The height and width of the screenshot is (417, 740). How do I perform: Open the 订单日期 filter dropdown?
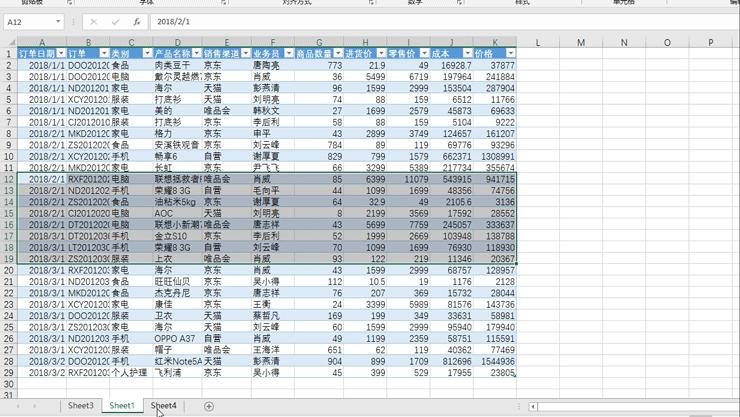click(60, 54)
